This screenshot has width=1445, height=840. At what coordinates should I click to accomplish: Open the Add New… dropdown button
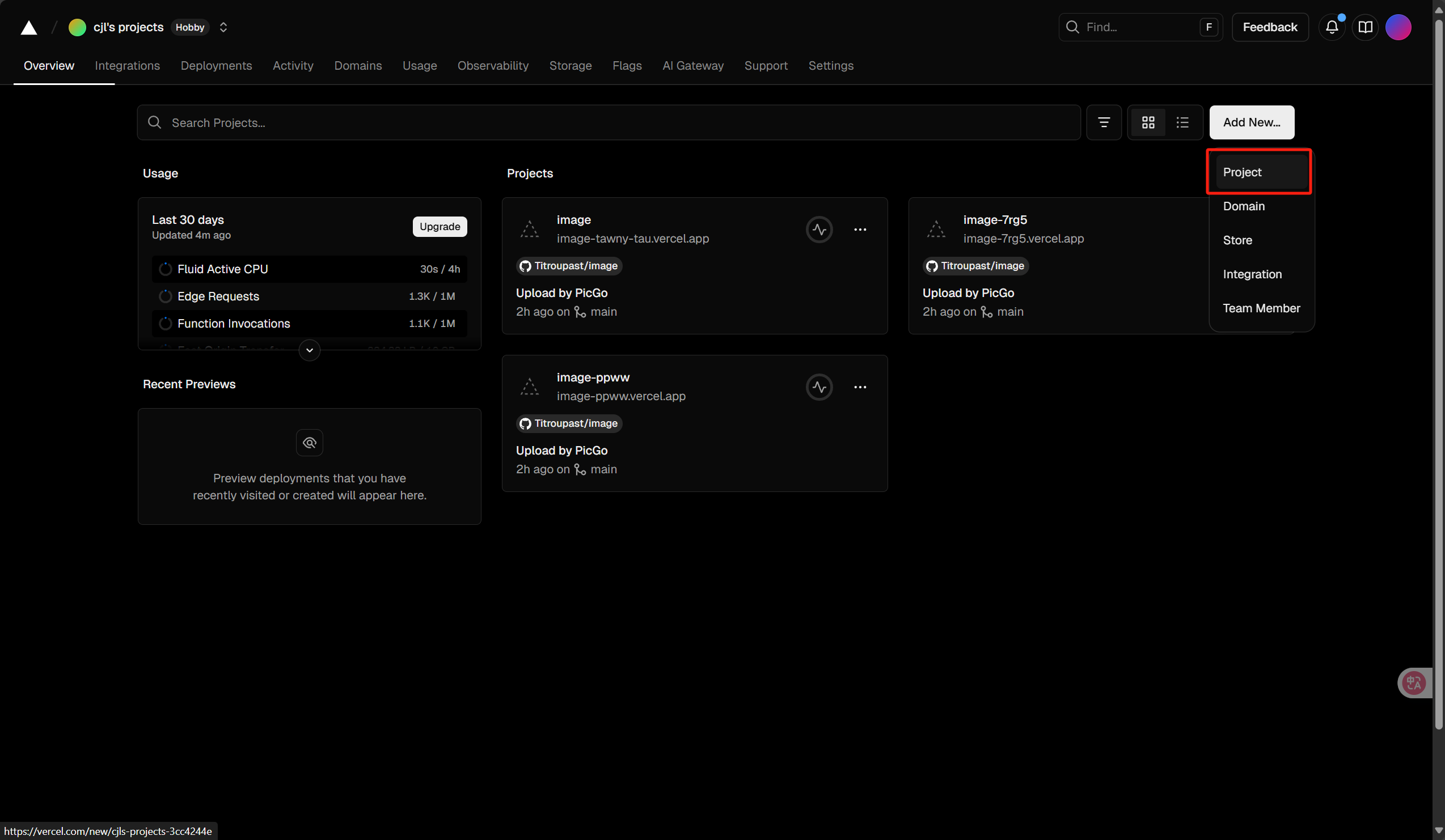point(1251,122)
